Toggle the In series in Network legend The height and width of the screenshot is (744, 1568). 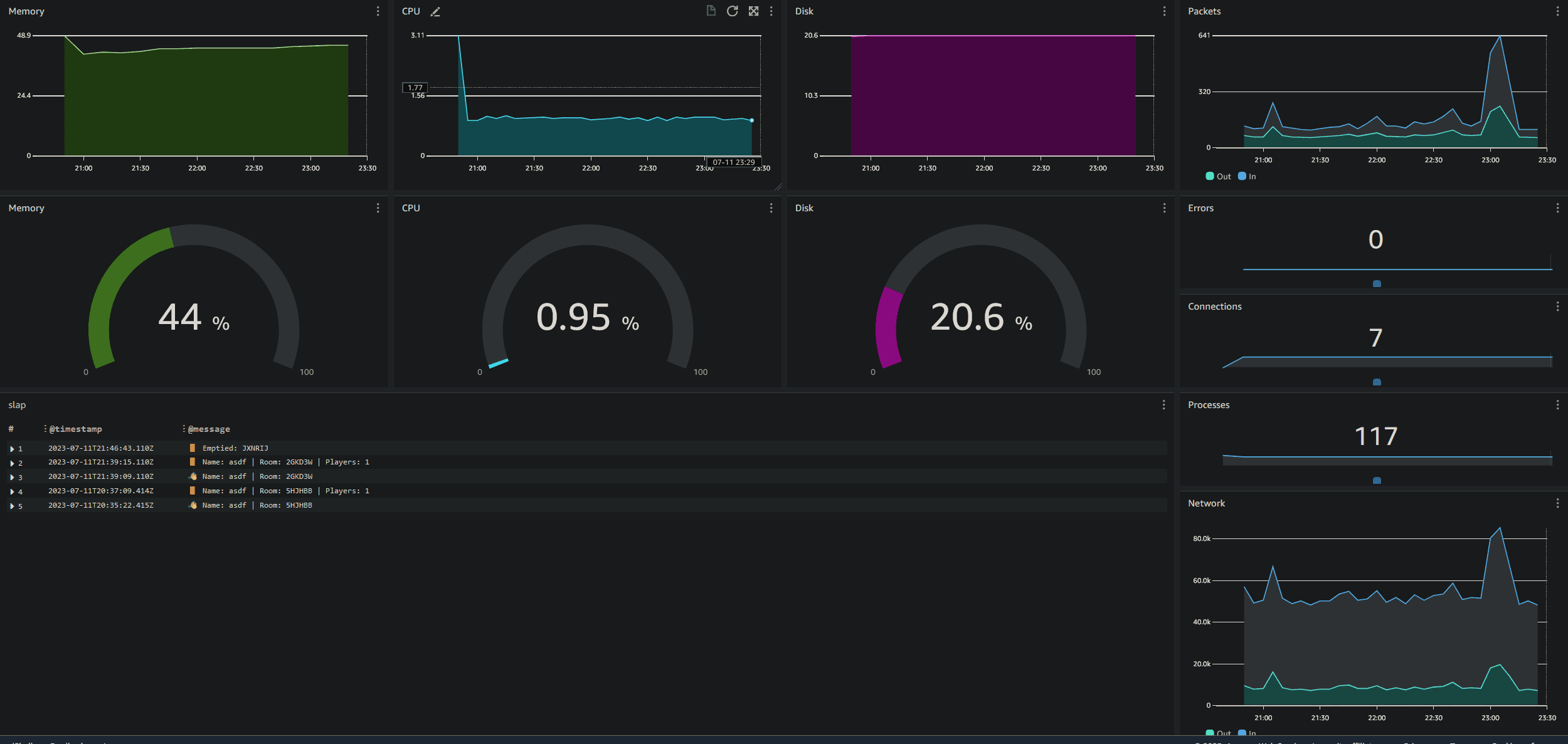click(1247, 733)
